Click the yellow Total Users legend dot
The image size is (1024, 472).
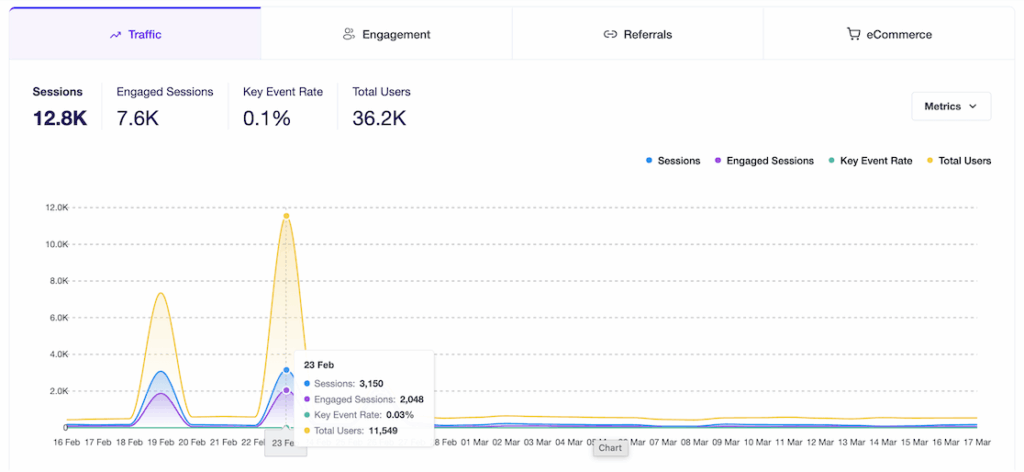[x=929, y=161]
